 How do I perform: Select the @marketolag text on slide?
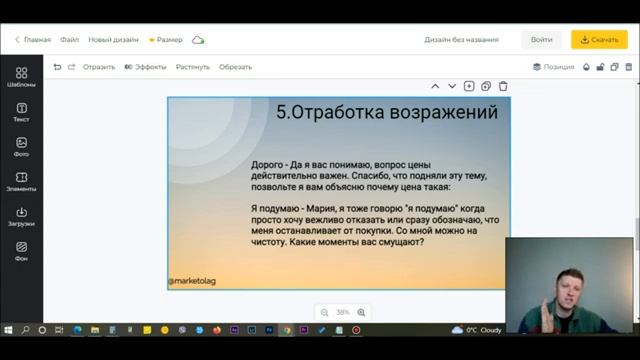pos(192,281)
